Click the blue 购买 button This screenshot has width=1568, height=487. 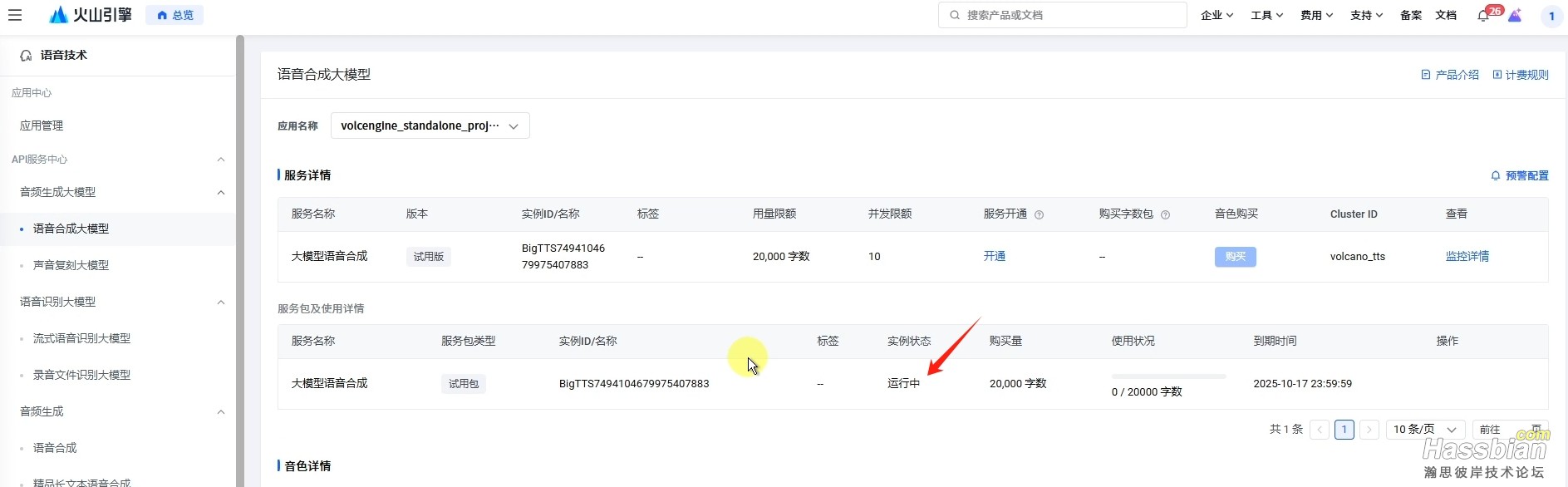(1235, 257)
